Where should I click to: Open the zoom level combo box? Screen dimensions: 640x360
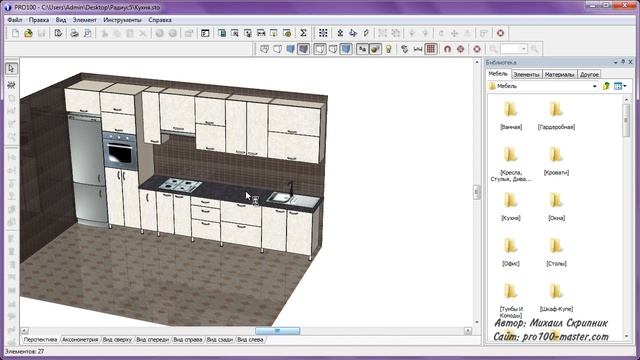point(514,49)
